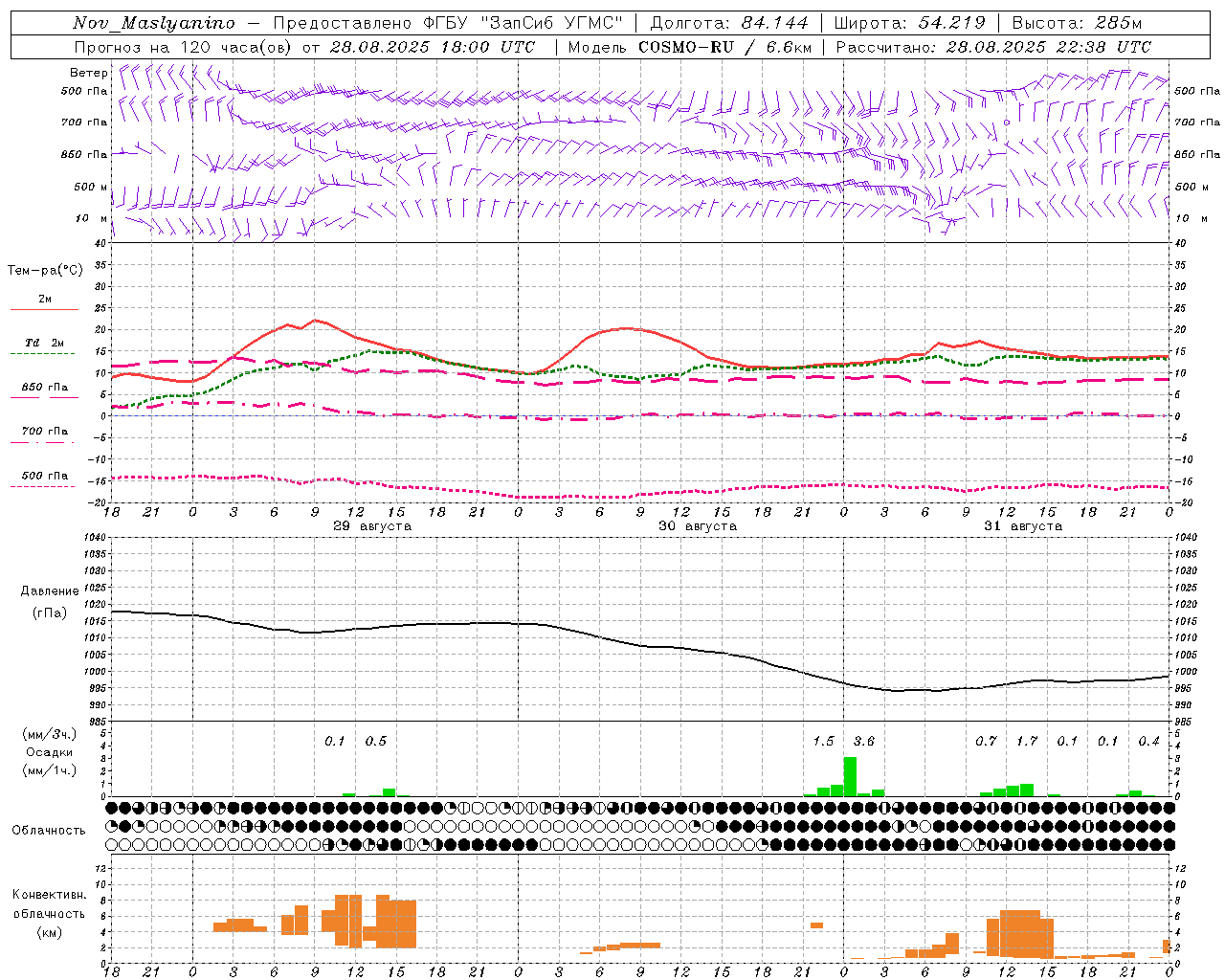The width and height of the screenshot is (1225, 980).
Task: Click the '10 м' wind level label on left
Action: [x=91, y=218]
